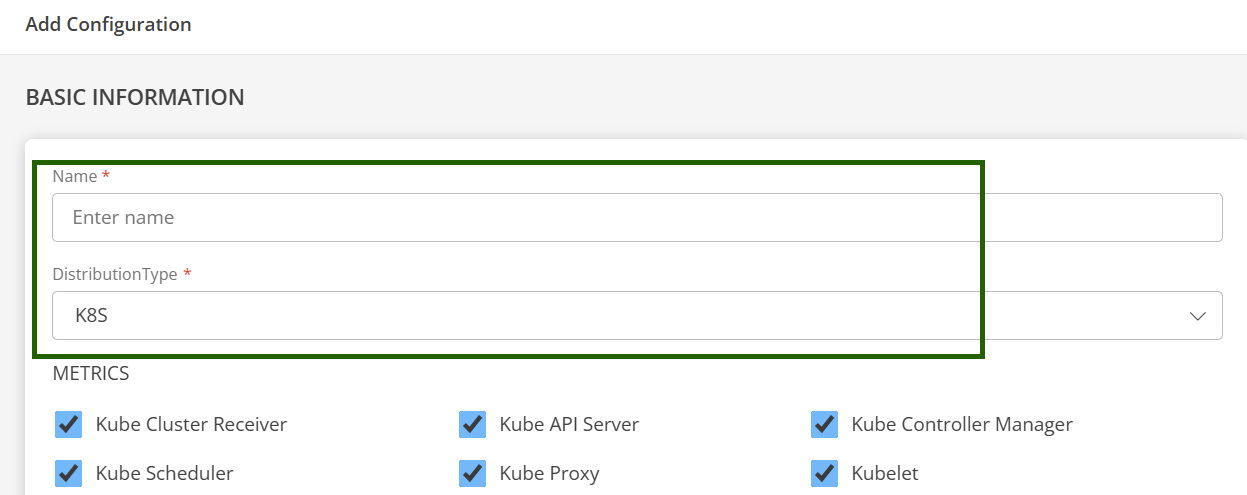Toggle the Kube Proxy checkbox

tap(472, 473)
